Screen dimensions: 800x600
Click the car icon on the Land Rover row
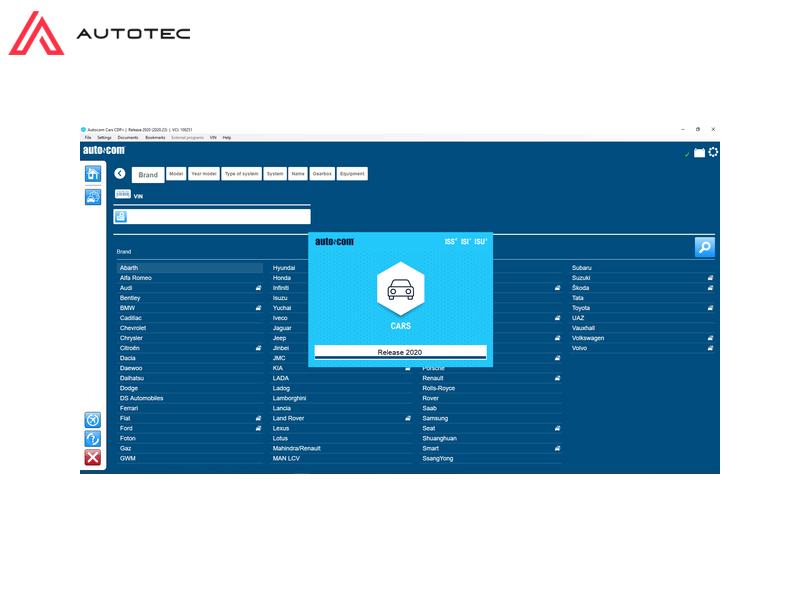point(408,418)
